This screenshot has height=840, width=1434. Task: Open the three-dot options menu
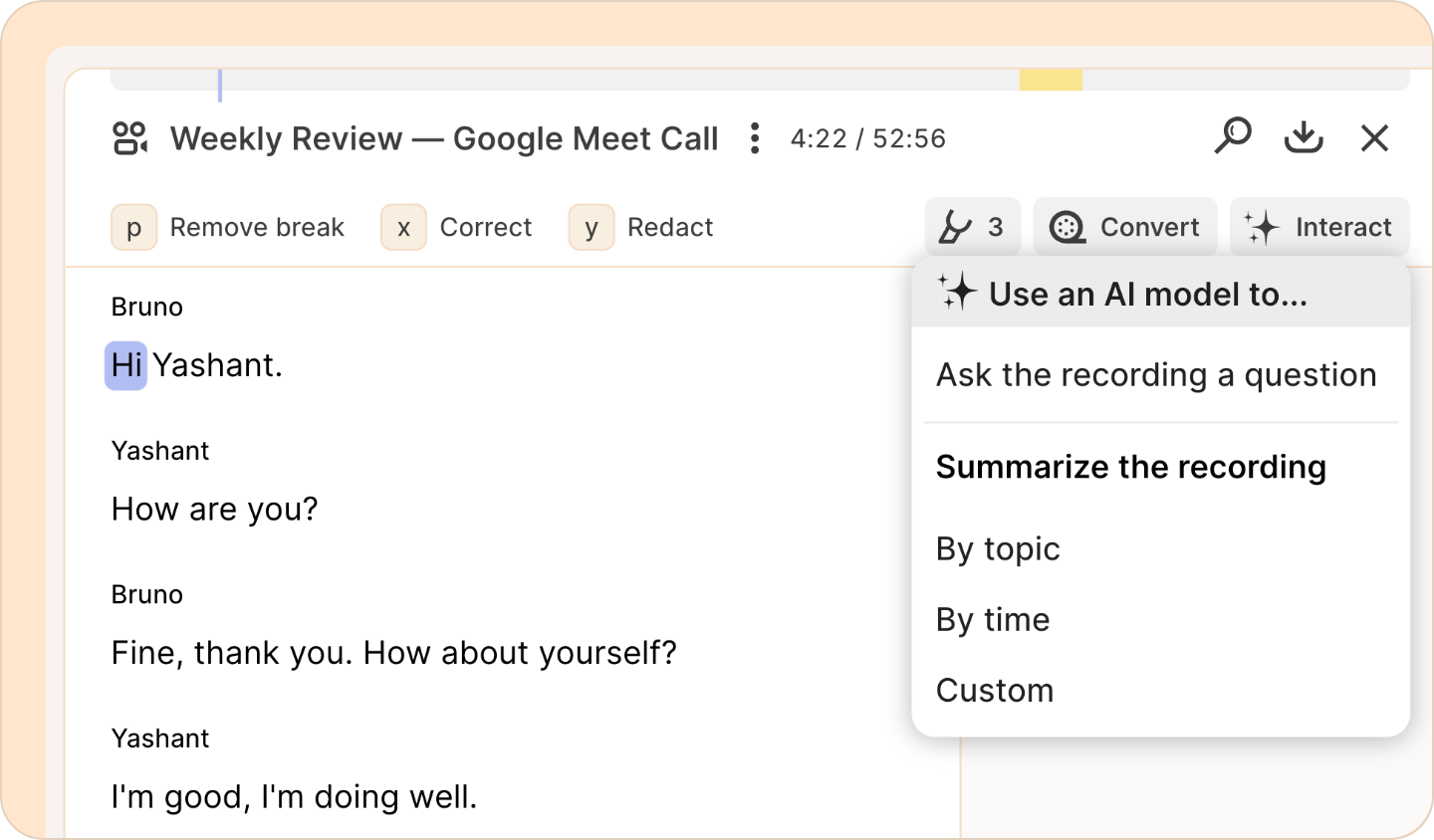pyautogui.click(x=755, y=138)
